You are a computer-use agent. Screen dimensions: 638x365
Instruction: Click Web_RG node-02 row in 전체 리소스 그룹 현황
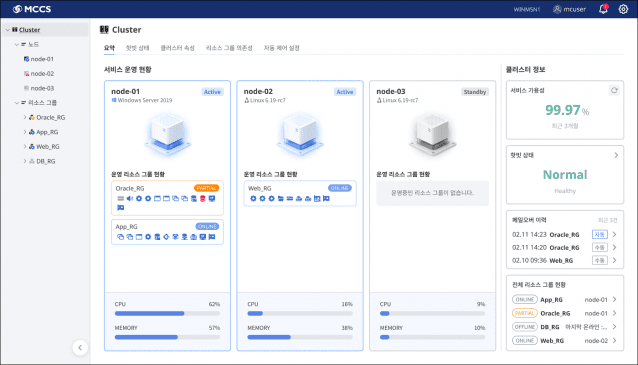564,341
